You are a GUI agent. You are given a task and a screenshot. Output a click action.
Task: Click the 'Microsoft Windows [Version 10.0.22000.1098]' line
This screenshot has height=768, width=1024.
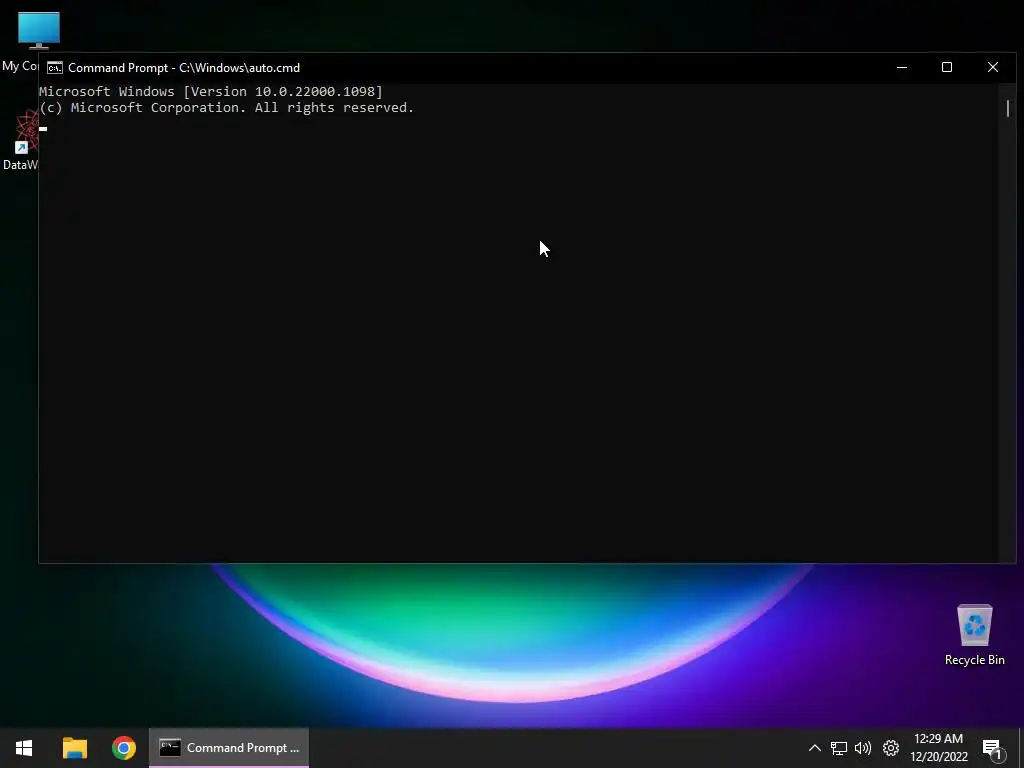[211, 91]
